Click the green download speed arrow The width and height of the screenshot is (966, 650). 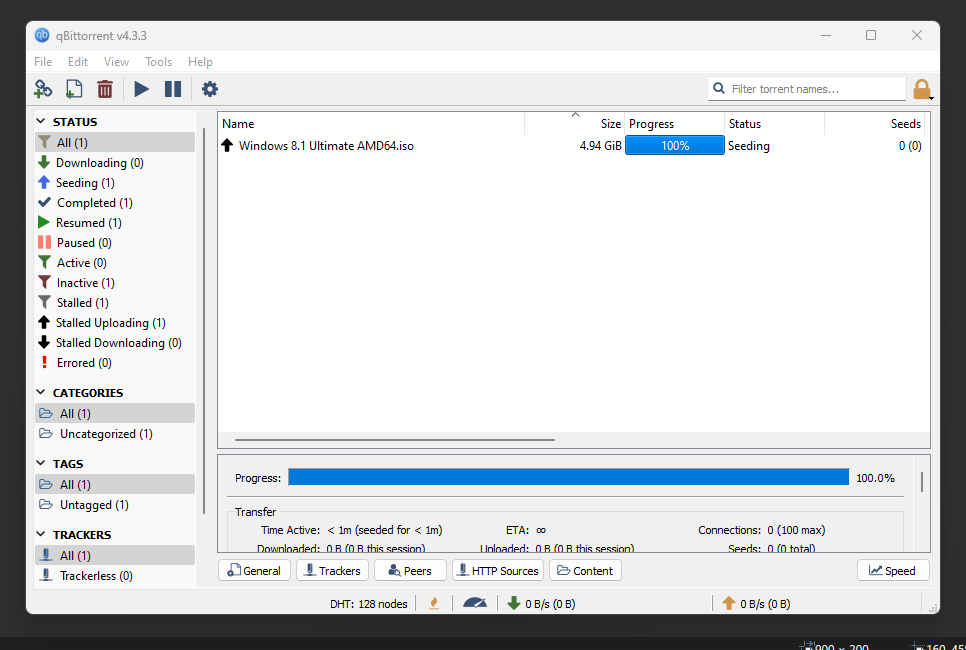[514, 603]
